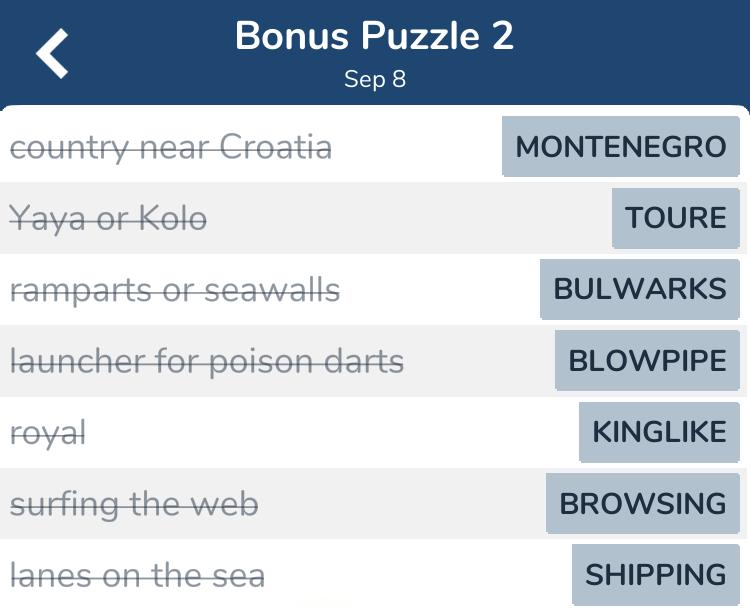This screenshot has height=608, width=750.
Task: Select the TOURE answer tile
Action: tap(676, 218)
